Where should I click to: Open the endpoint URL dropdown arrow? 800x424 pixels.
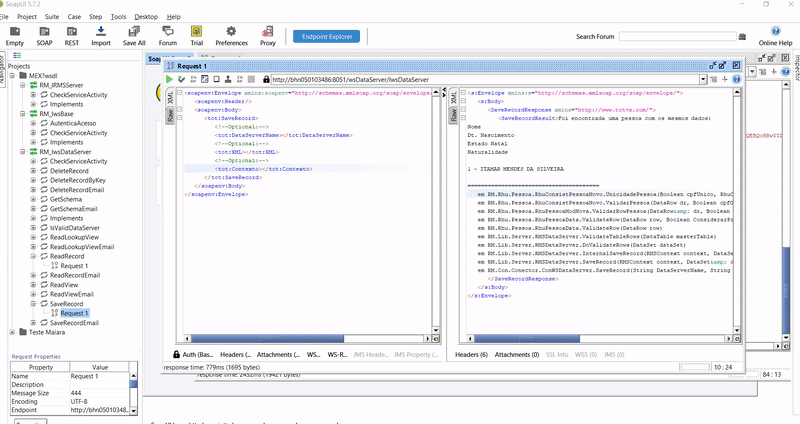(703, 80)
